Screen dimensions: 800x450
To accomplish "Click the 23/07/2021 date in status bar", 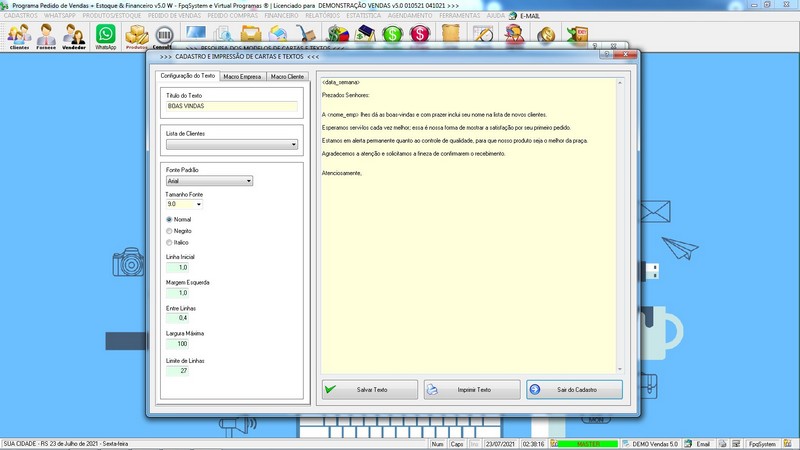I will [x=500, y=444].
